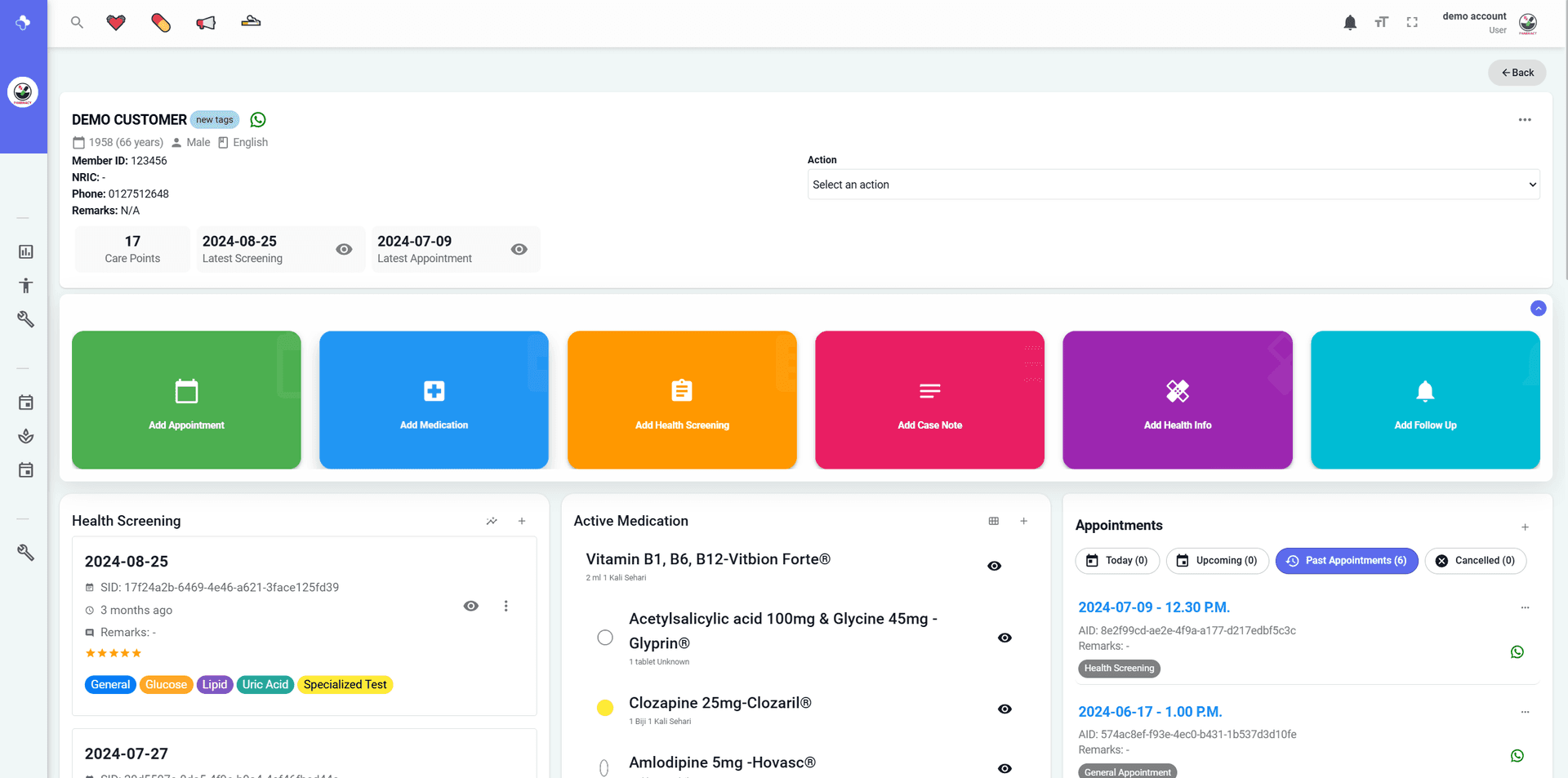This screenshot has height=778, width=1568.
Task: Open WhatsApp chat beside customer name
Action: click(258, 120)
